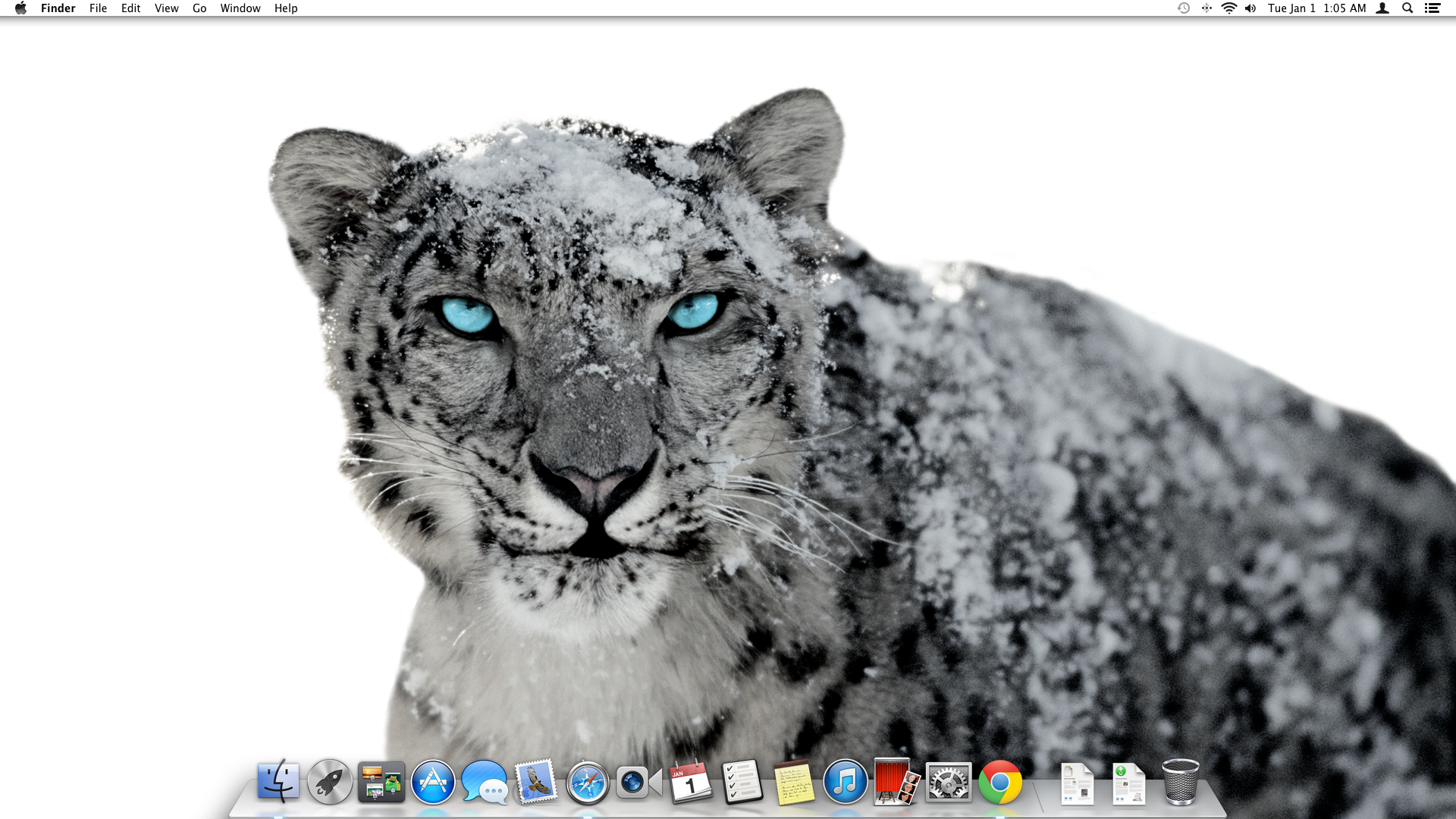Click the Tue Jan 1 1:05 AM clock

pos(1317,8)
